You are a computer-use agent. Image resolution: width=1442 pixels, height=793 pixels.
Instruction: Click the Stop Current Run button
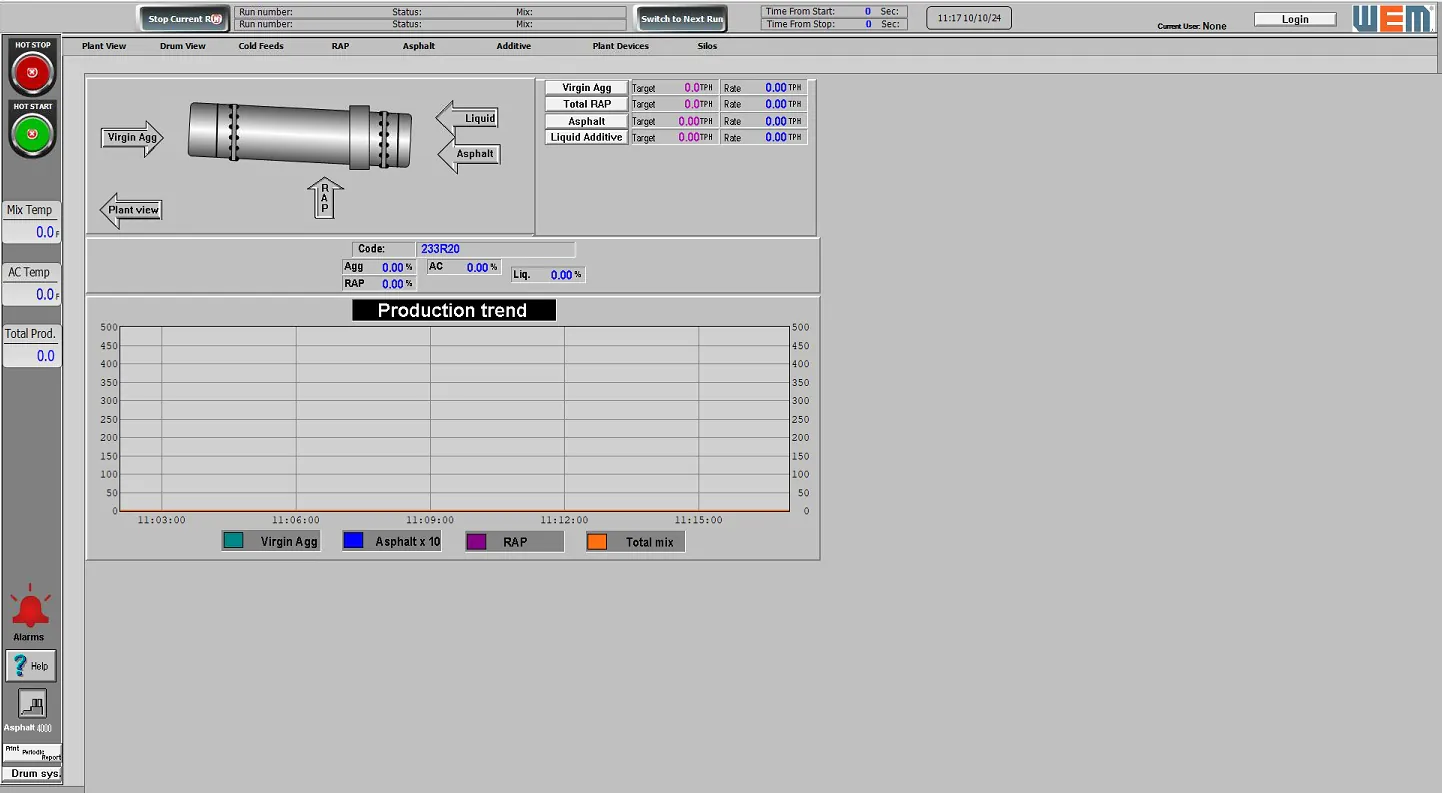coord(183,17)
